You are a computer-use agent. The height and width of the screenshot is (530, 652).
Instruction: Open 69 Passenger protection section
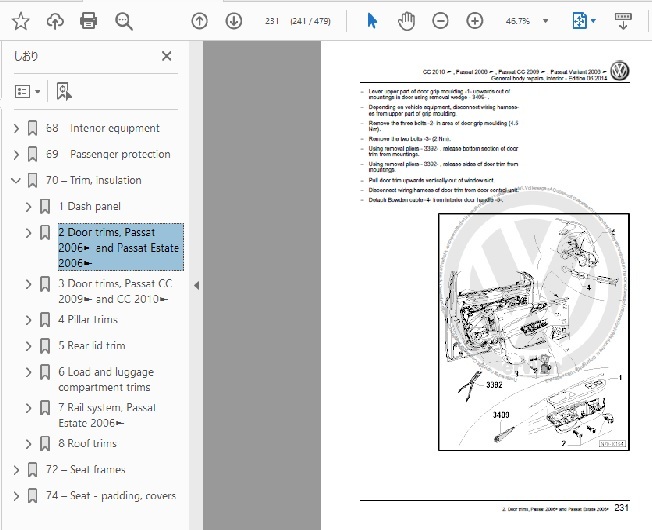coord(108,154)
